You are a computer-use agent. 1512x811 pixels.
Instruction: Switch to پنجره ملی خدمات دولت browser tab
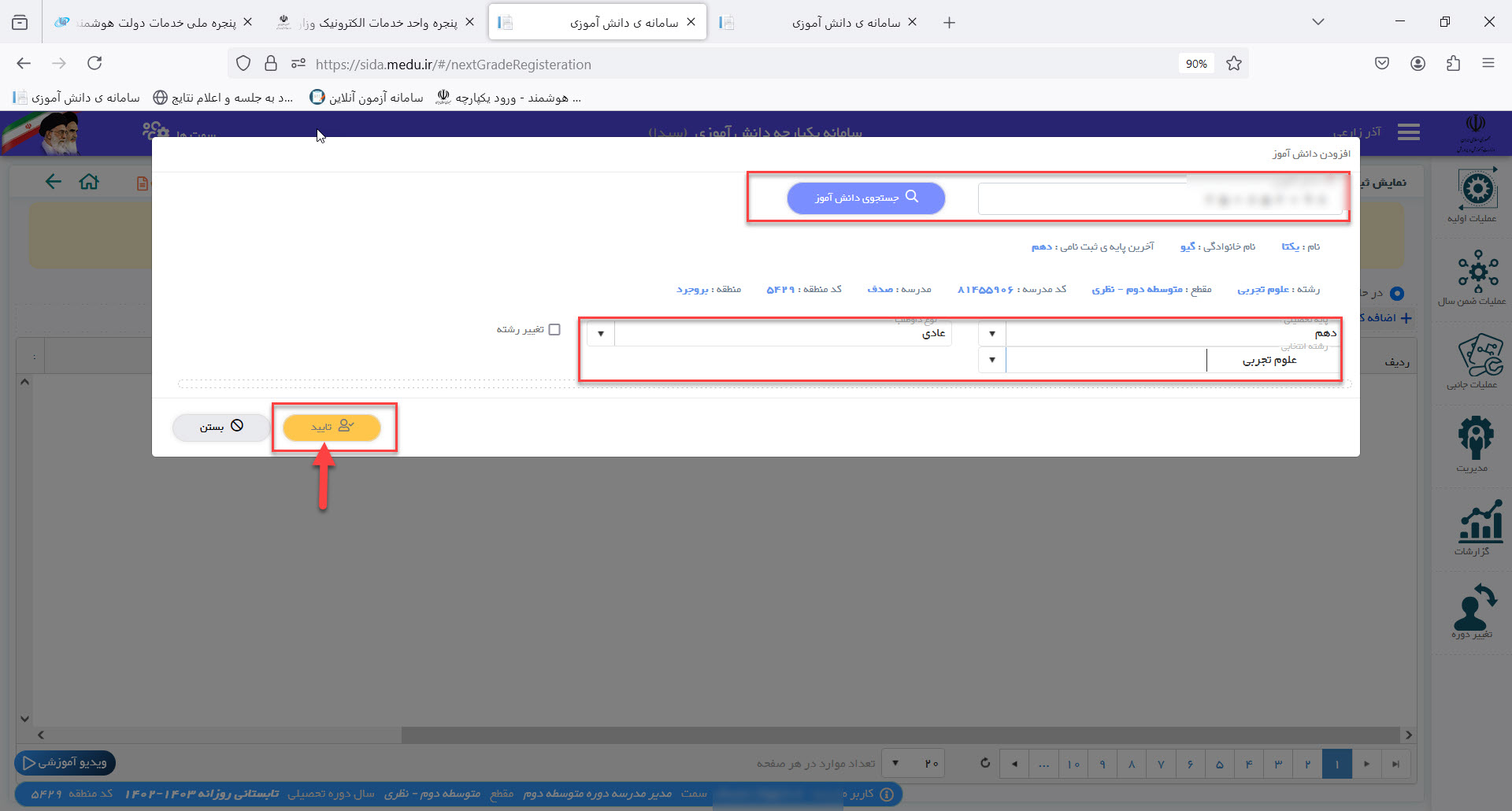(x=154, y=22)
